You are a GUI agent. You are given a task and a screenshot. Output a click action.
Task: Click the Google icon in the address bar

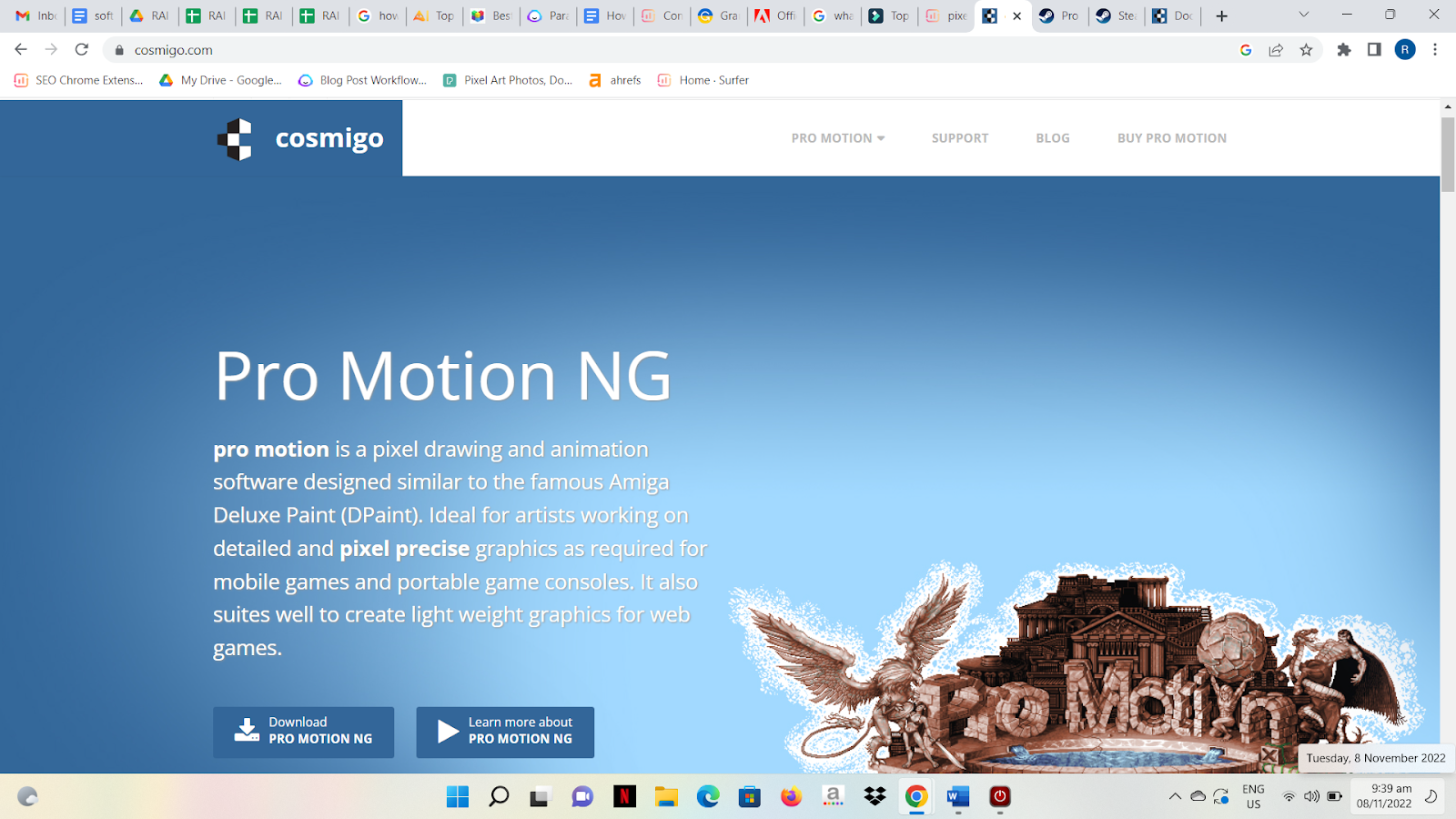1246,50
